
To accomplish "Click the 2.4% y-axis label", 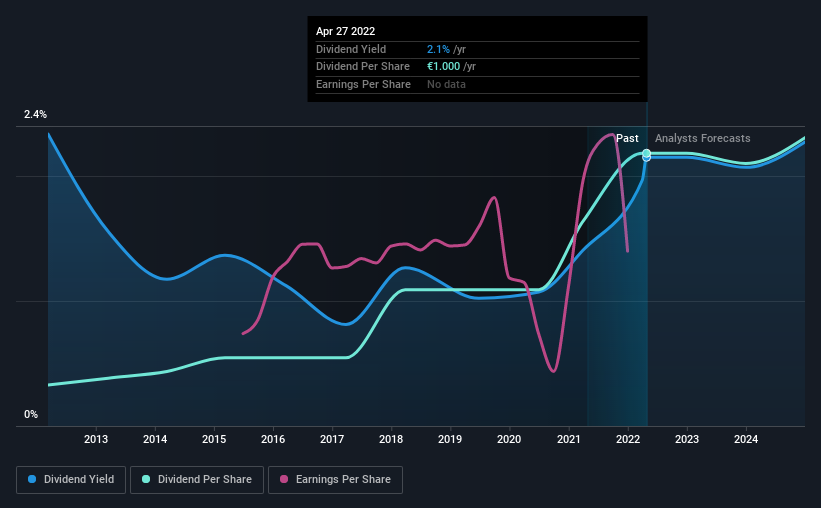I will click(35, 114).
